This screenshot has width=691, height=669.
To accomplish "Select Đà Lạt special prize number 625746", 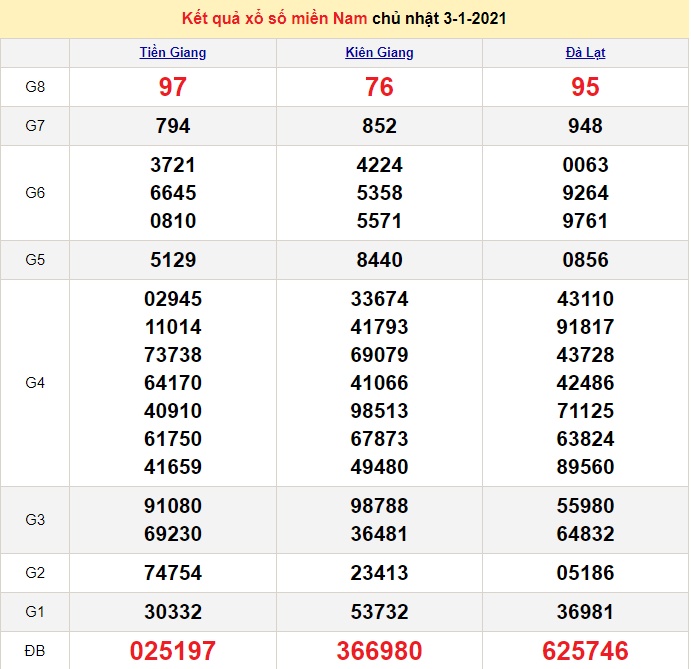I will click(585, 652).
